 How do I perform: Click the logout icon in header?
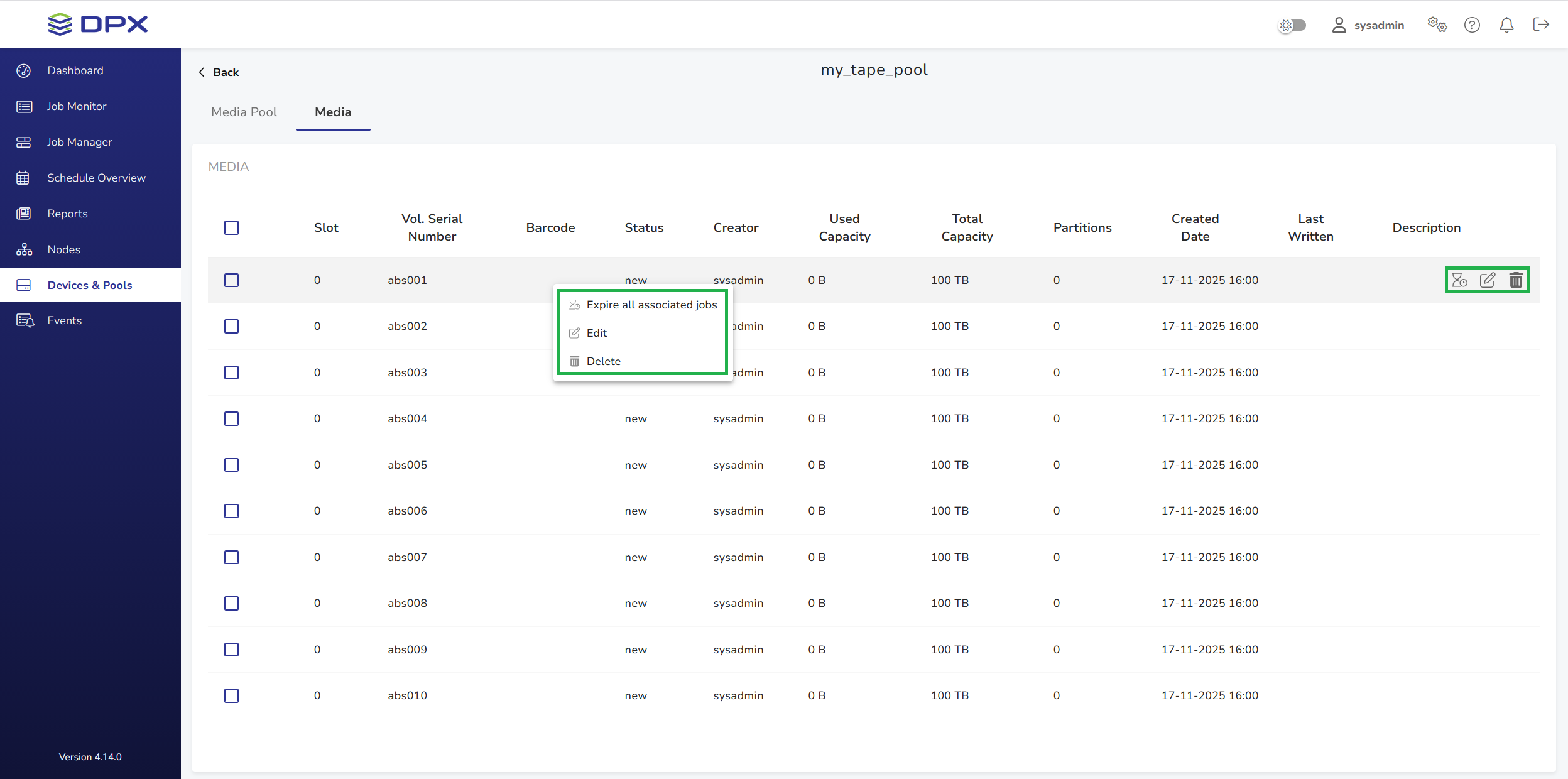(1541, 25)
